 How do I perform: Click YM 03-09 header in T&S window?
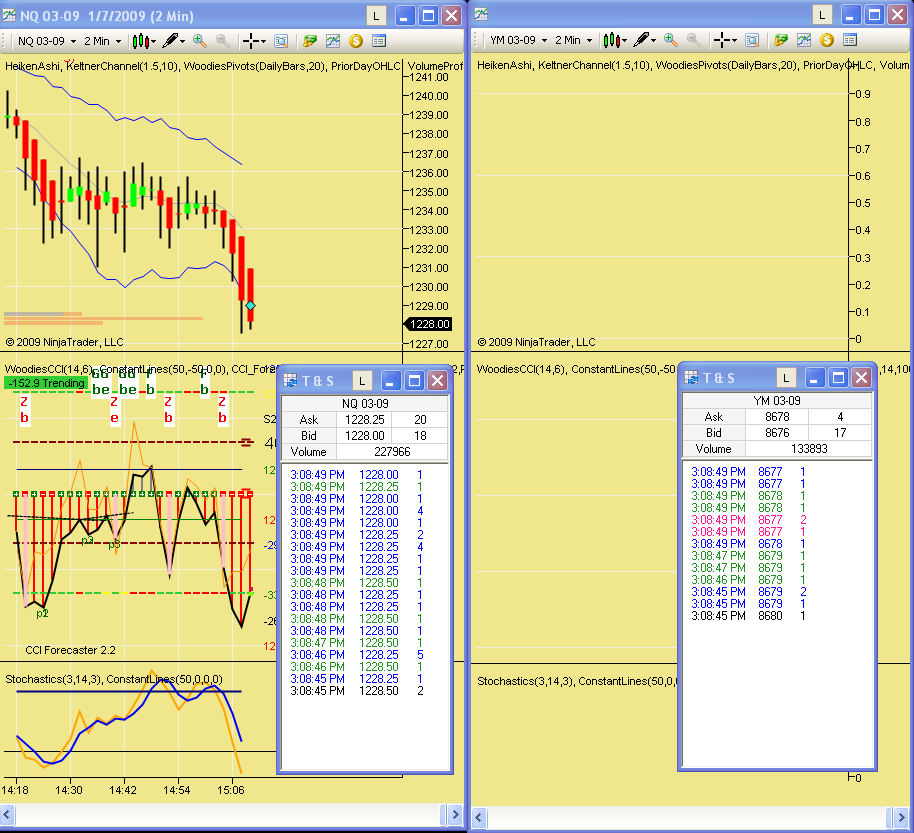(x=777, y=400)
